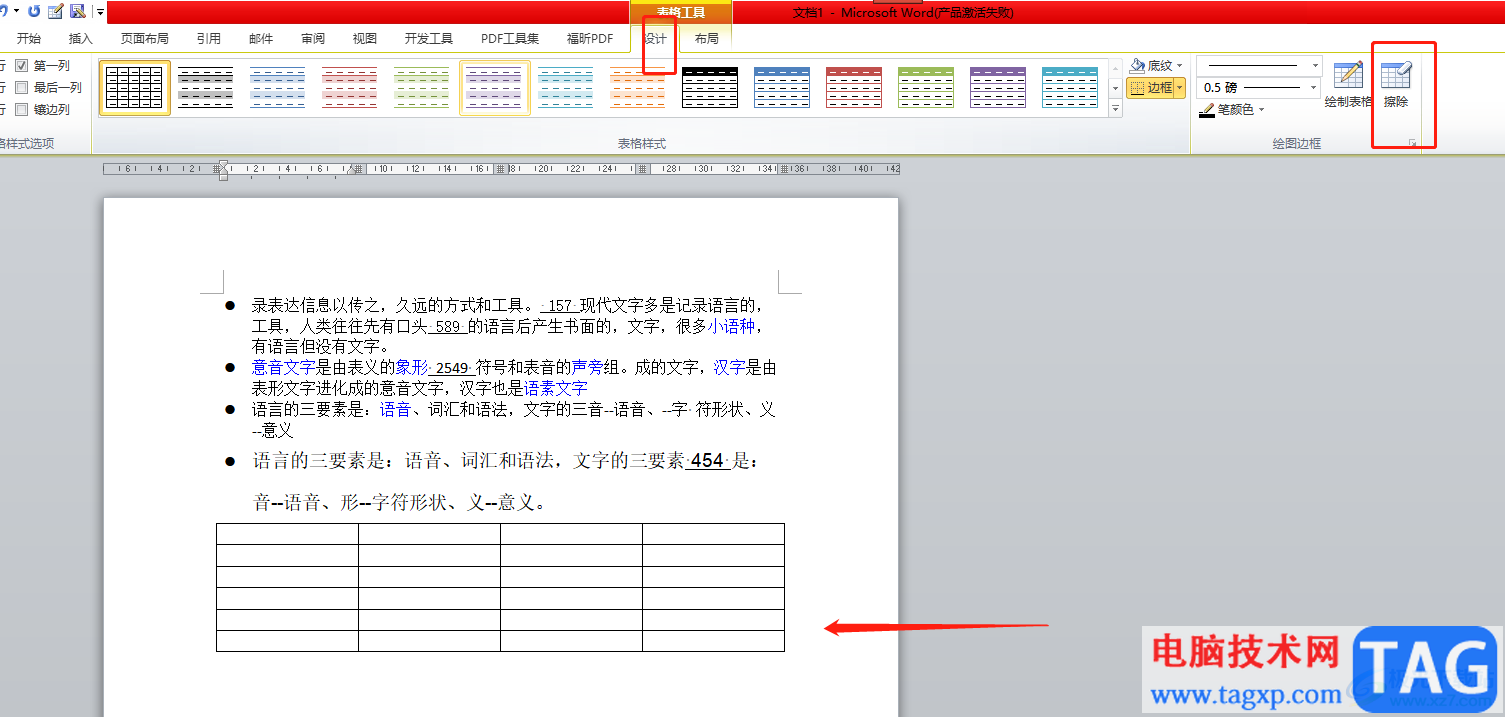
Task: Open the 审阅 (Review) tab
Action: pos(313,39)
